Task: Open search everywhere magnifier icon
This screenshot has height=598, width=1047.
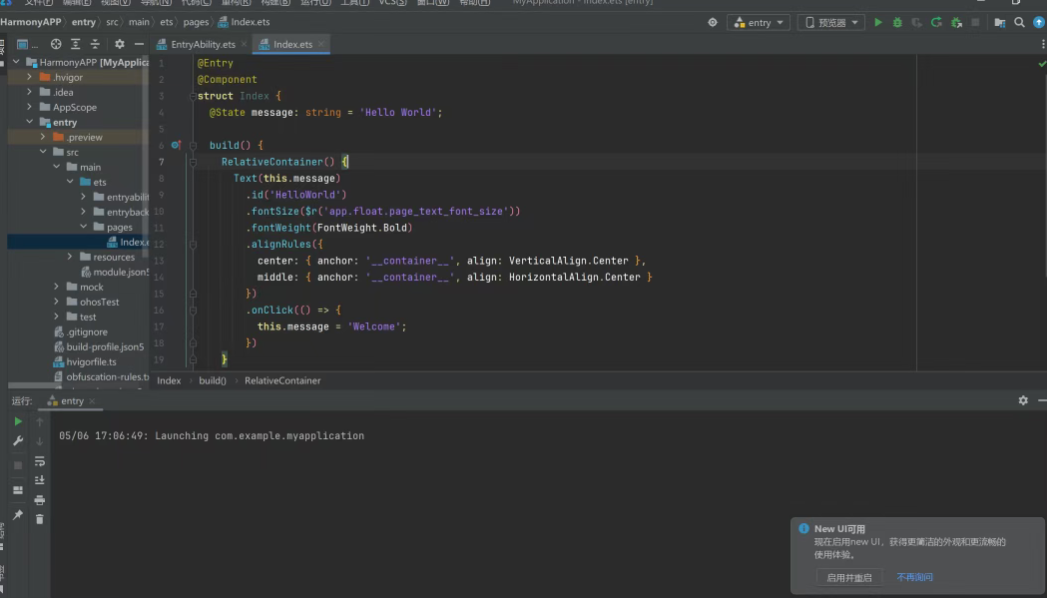Action: coord(1020,22)
